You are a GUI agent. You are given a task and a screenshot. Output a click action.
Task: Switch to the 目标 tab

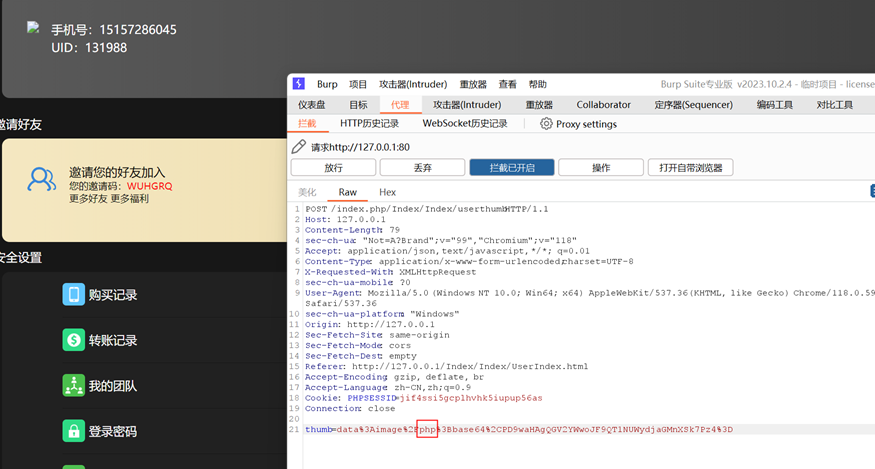click(x=358, y=104)
